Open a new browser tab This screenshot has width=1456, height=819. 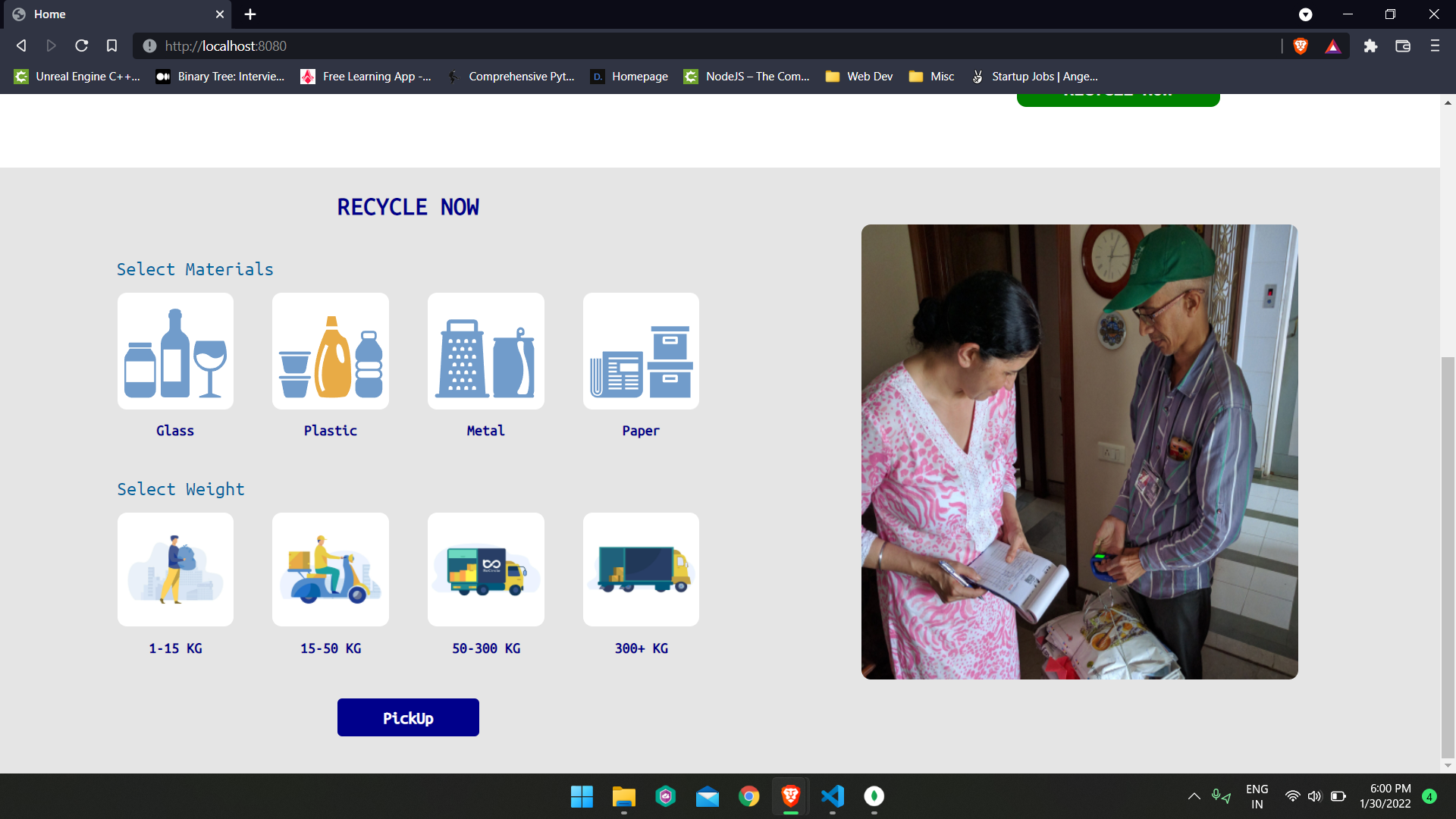click(x=250, y=14)
